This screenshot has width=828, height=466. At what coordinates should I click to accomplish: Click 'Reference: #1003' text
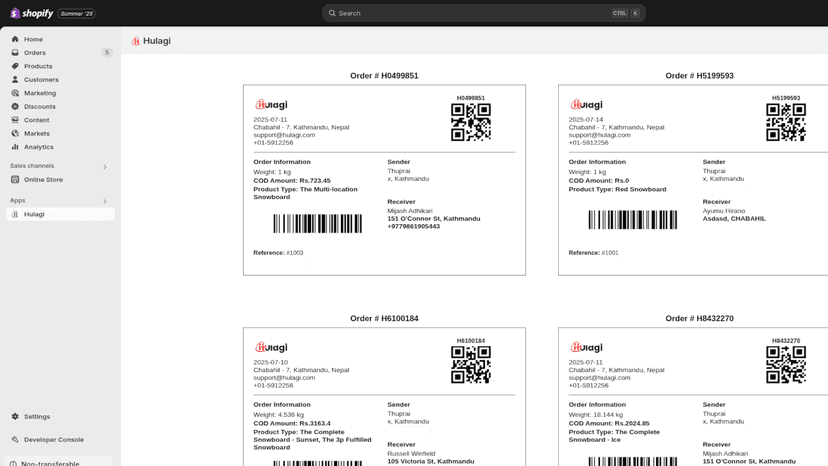pyautogui.click(x=278, y=253)
